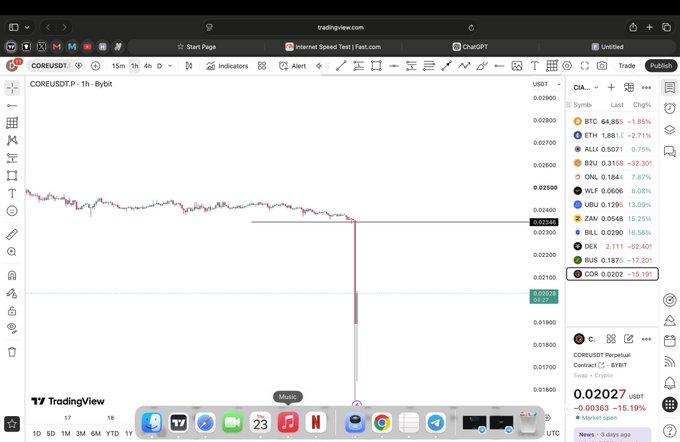Click the compare or add symbol plus icon
Screen dimensions: 680x442
point(95,66)
